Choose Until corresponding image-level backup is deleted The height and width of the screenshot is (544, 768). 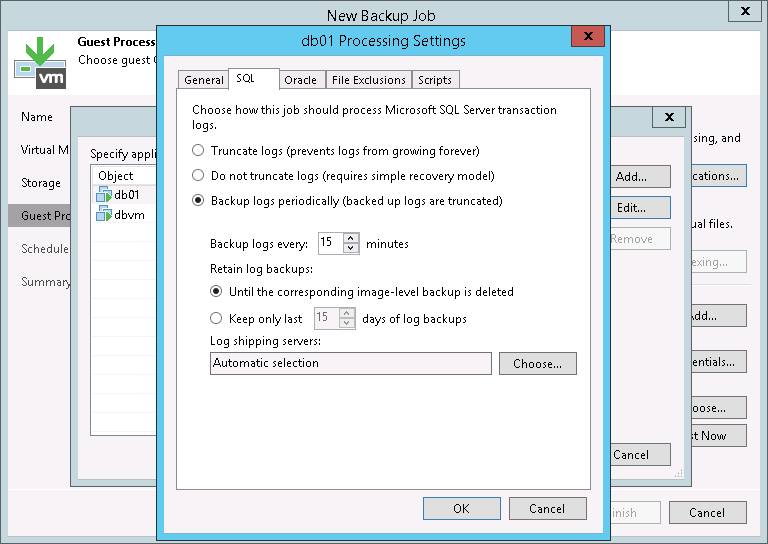216,291
